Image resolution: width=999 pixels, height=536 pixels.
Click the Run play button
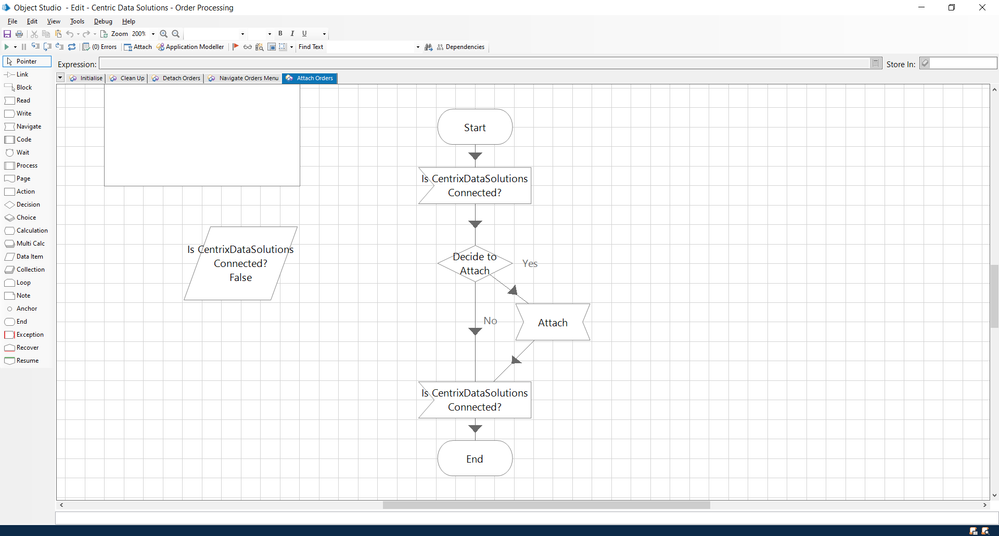tap(7, 47)
